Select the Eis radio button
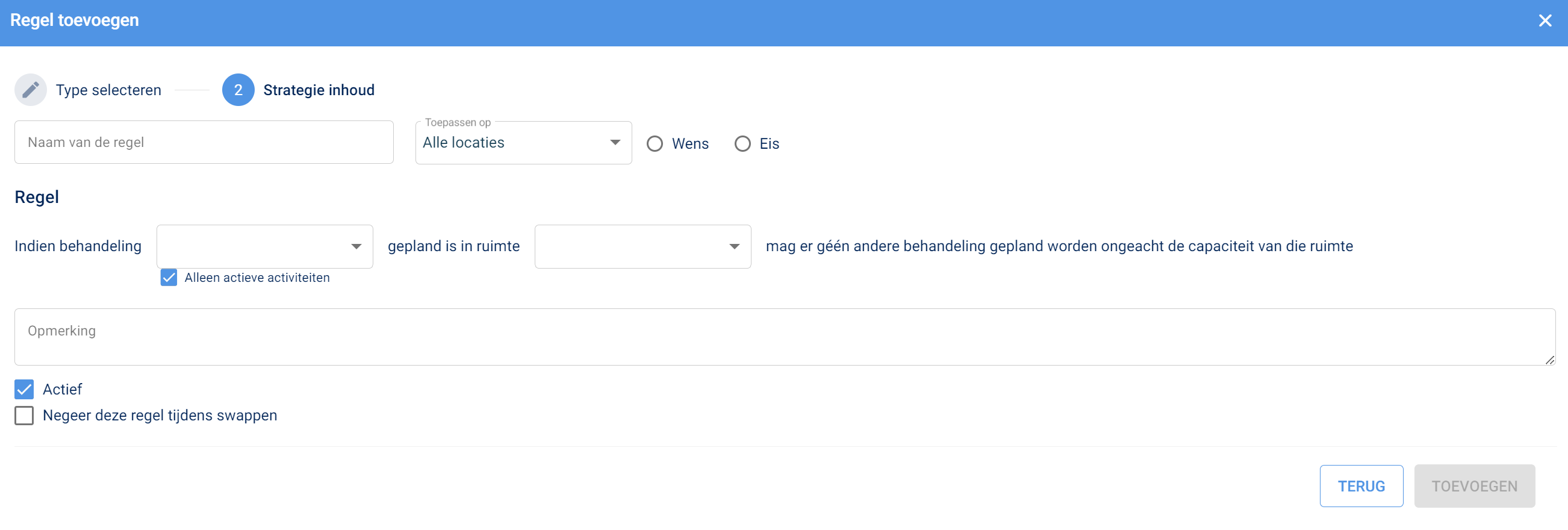The height and width of the screenshot is (530, 1568). click(x=742, y=143)
